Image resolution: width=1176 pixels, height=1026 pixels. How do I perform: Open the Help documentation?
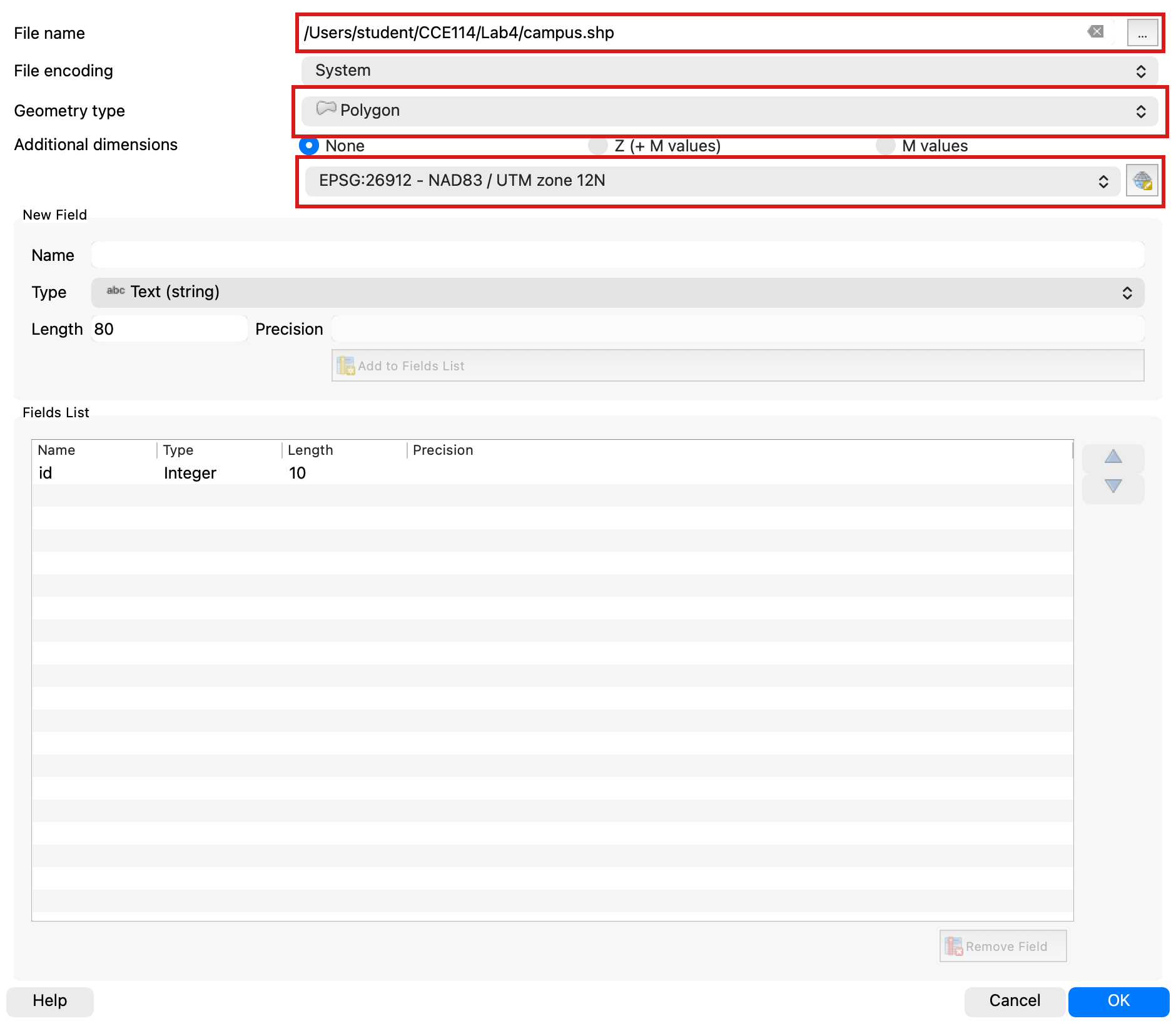(x=50, y=1000)
